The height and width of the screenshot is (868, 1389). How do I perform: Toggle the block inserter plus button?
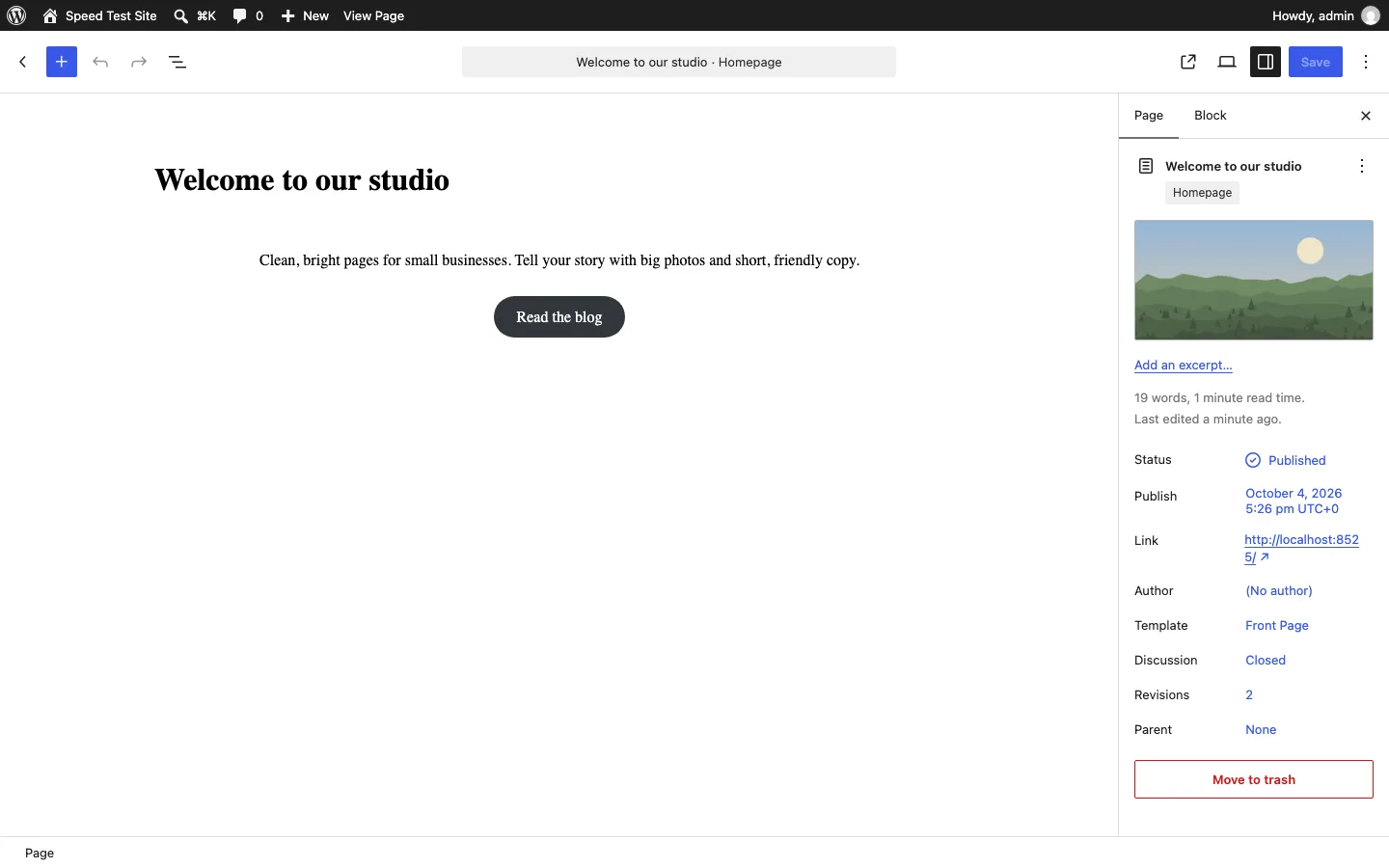pyautogui.click(x=62, y=62)
